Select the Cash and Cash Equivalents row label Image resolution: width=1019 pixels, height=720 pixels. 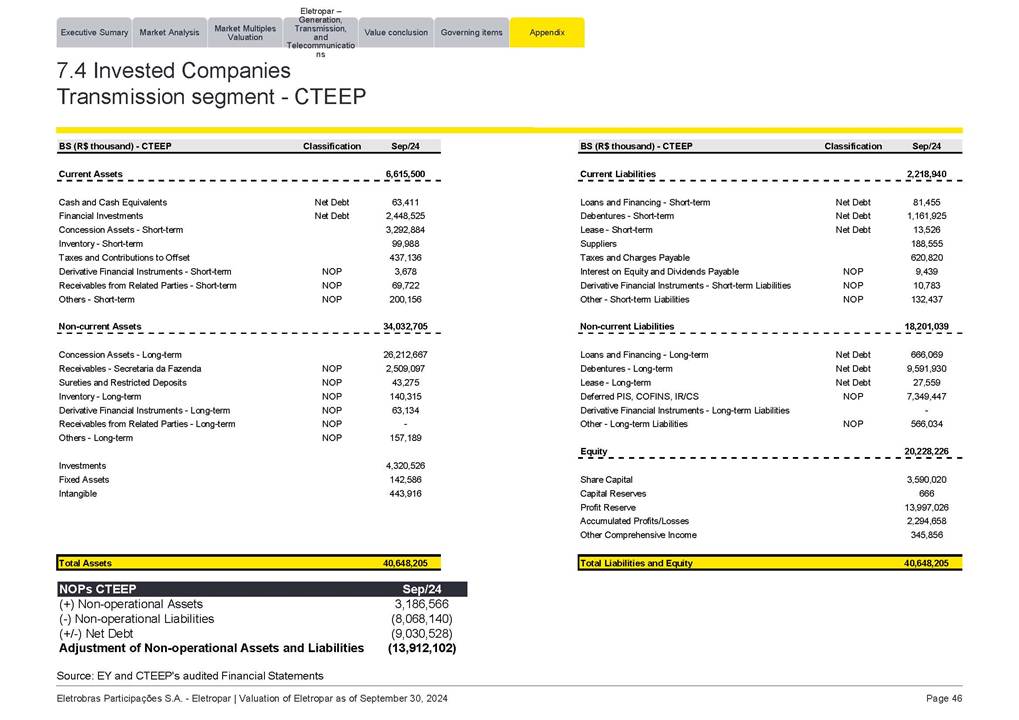[x=112, y=203]
